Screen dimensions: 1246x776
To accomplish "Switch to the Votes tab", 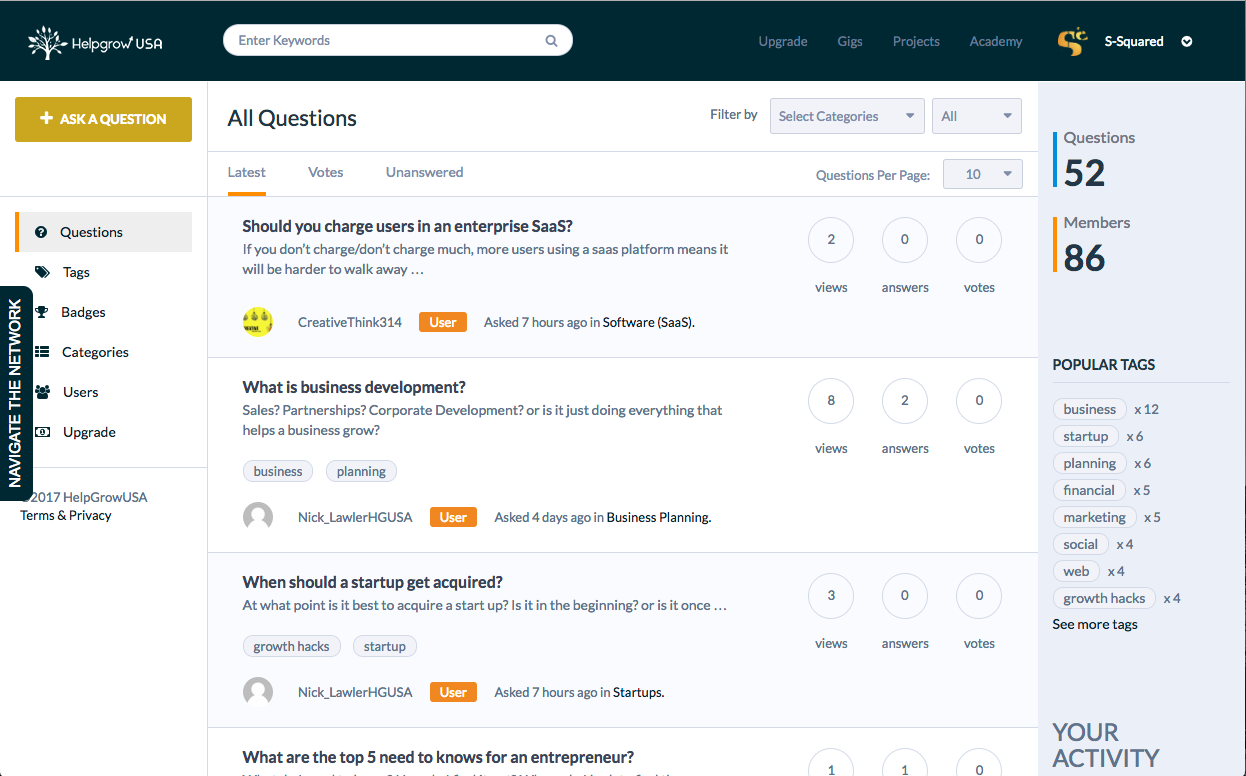I will [326, 172].
